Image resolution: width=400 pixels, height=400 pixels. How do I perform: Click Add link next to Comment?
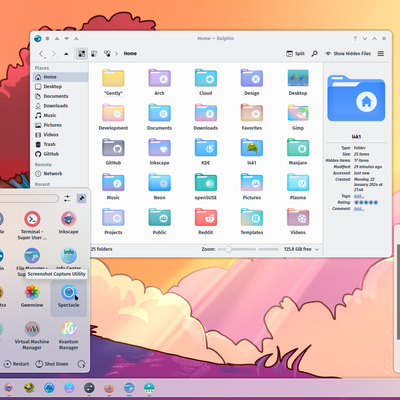359,209
